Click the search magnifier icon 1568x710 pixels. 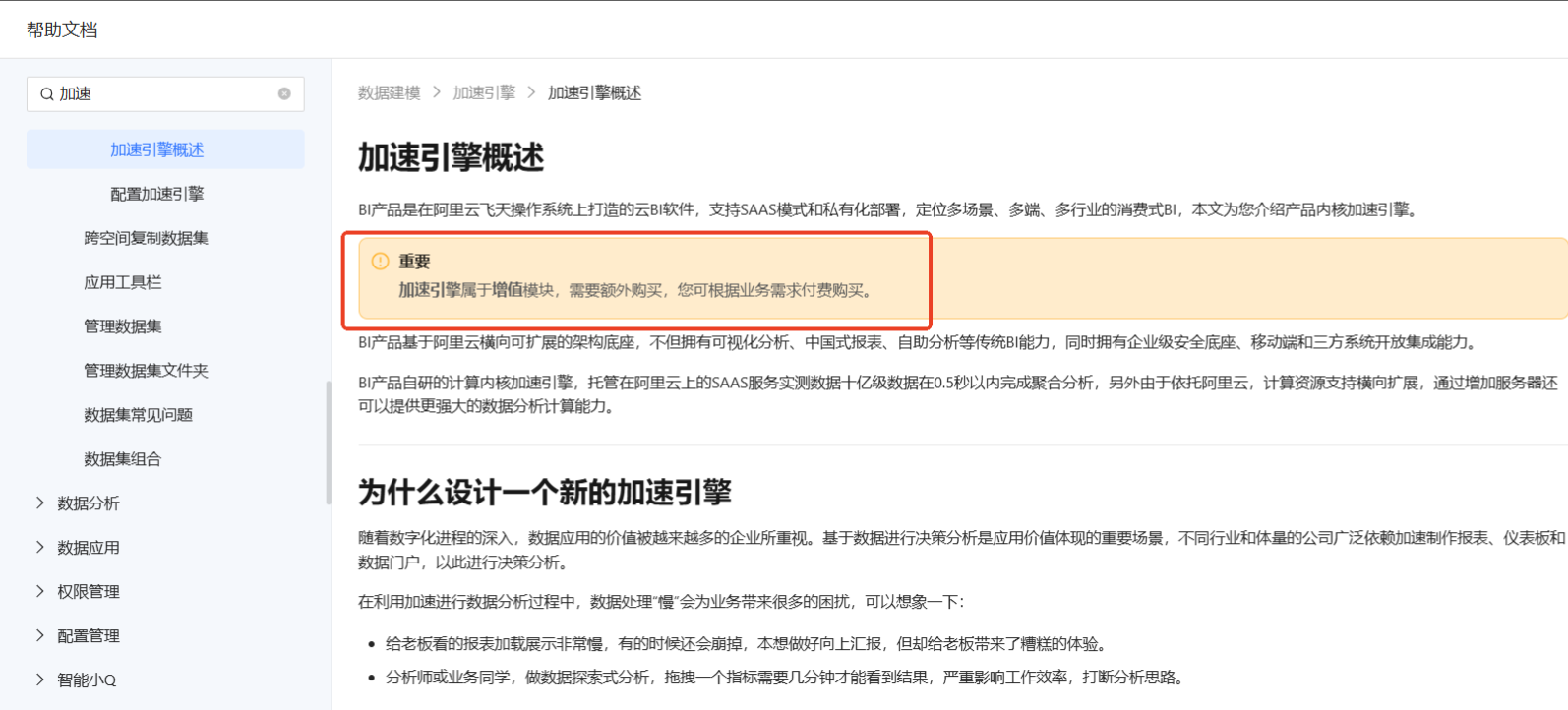coord(46,94)
